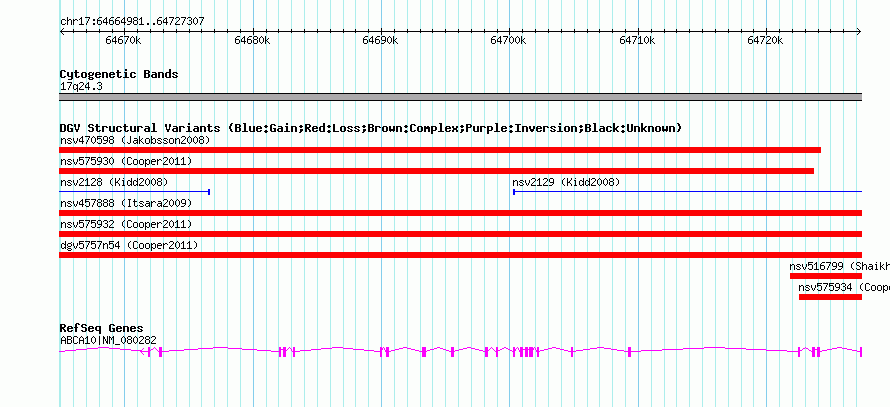
Task: Click the chr17:64664981..64727307 coordinate label
Action: (x=132, y=22)
